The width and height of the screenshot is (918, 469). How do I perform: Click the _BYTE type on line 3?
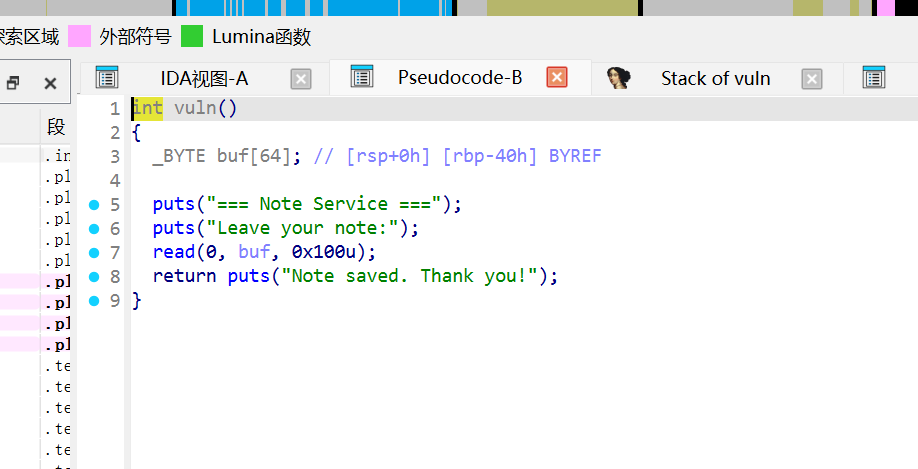click(x=179, y=156)
